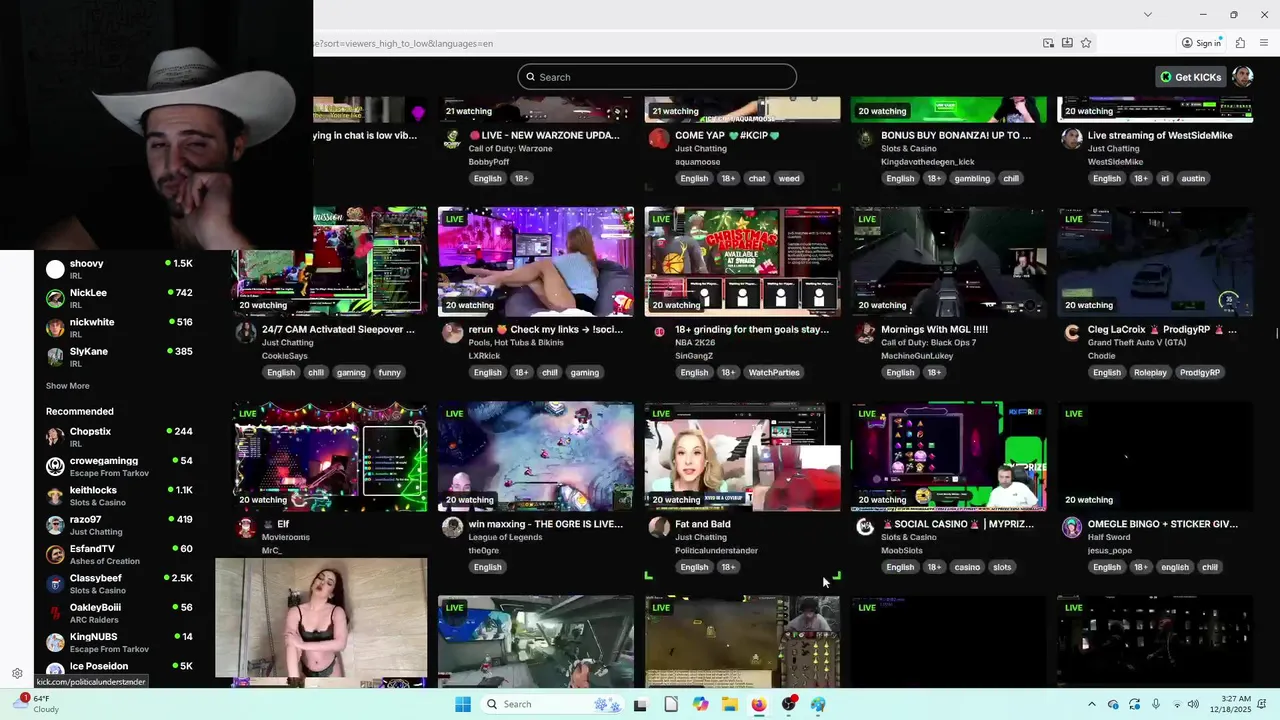1280x720 pixels.
Task: Select the 'WatchParties' tag
Action: click(x=774, y=372)
